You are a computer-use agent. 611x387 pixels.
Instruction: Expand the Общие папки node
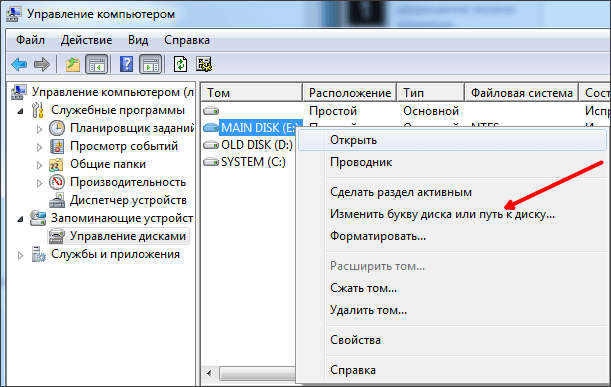(x=39, y=165)
